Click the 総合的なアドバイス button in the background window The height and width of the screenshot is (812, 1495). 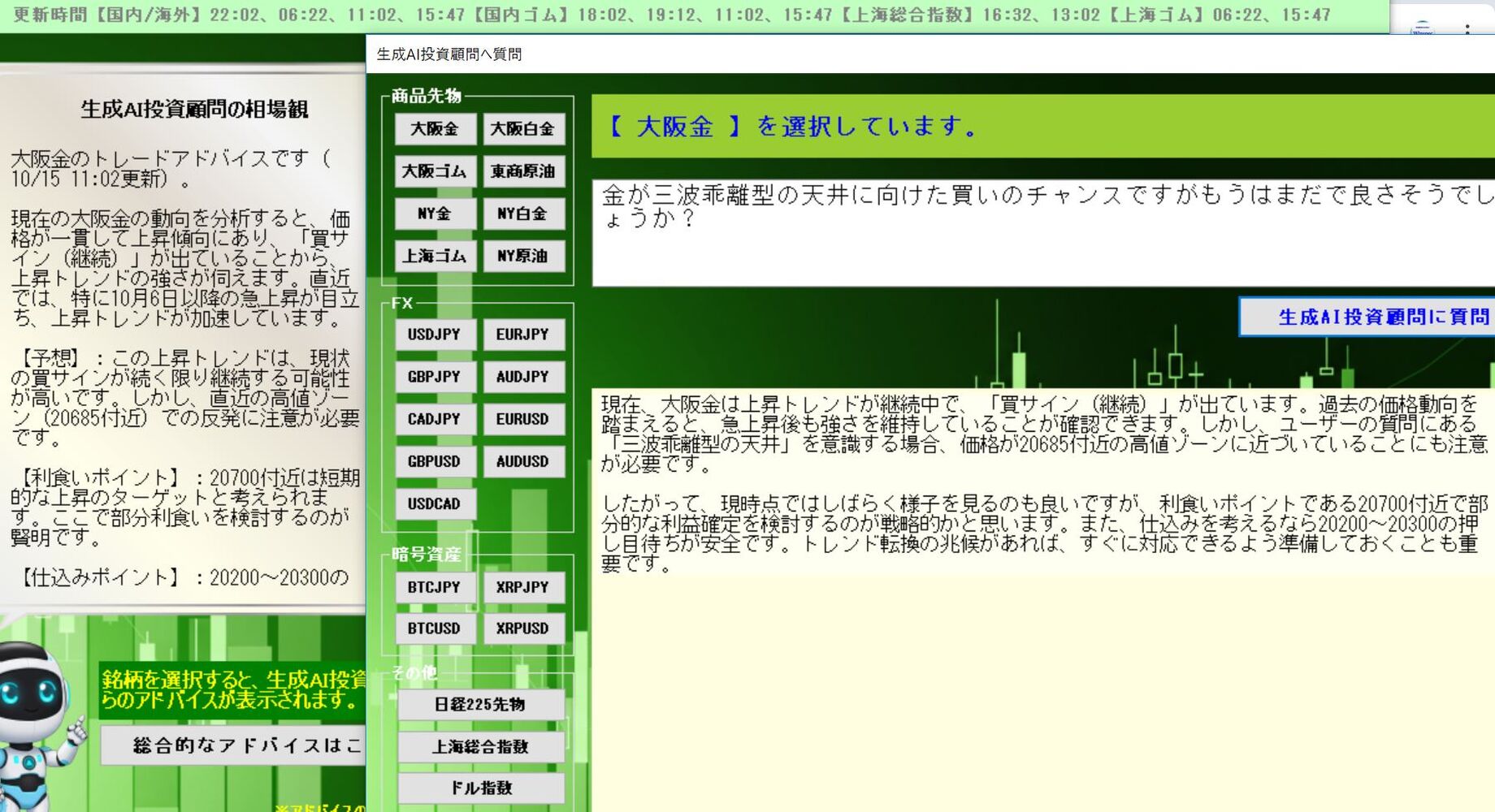point(234,745)
